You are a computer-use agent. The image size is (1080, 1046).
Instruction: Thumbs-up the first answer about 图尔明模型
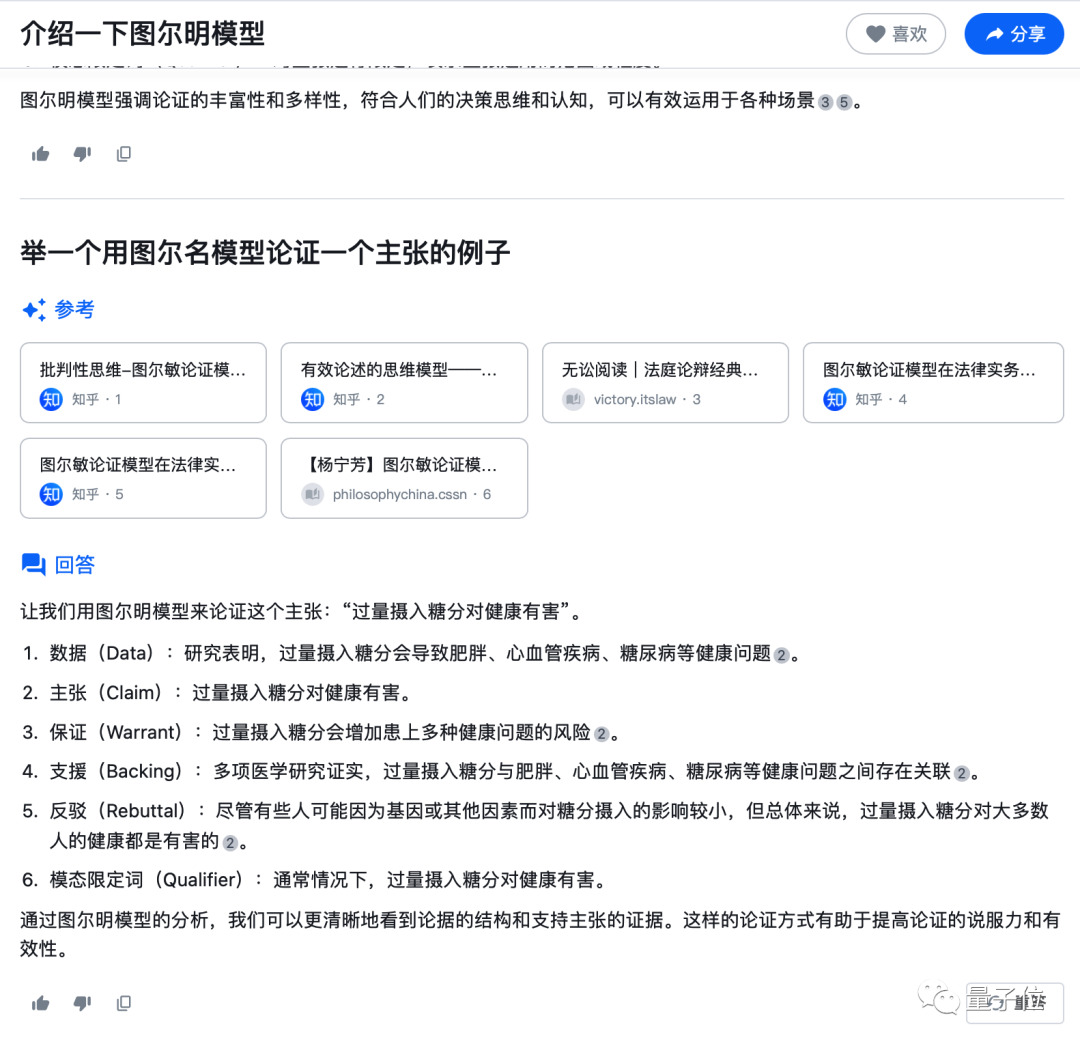point(41,154)
